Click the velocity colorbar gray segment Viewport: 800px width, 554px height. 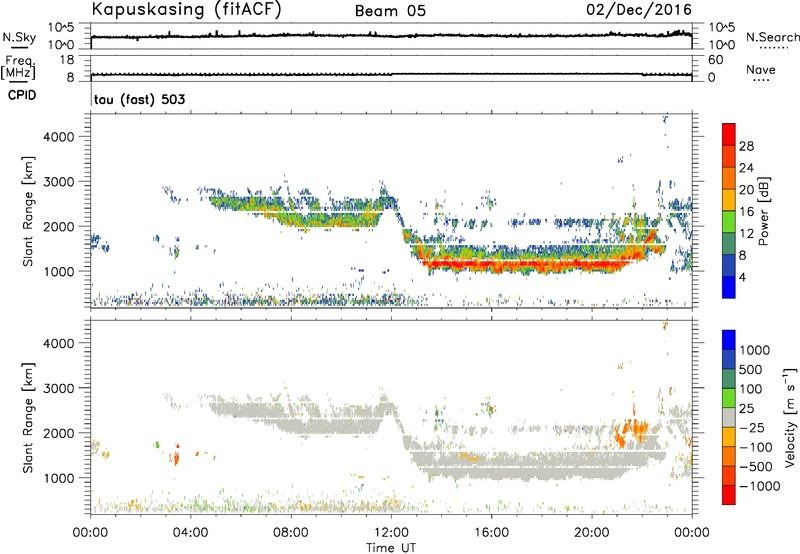[x=729, y=418]
